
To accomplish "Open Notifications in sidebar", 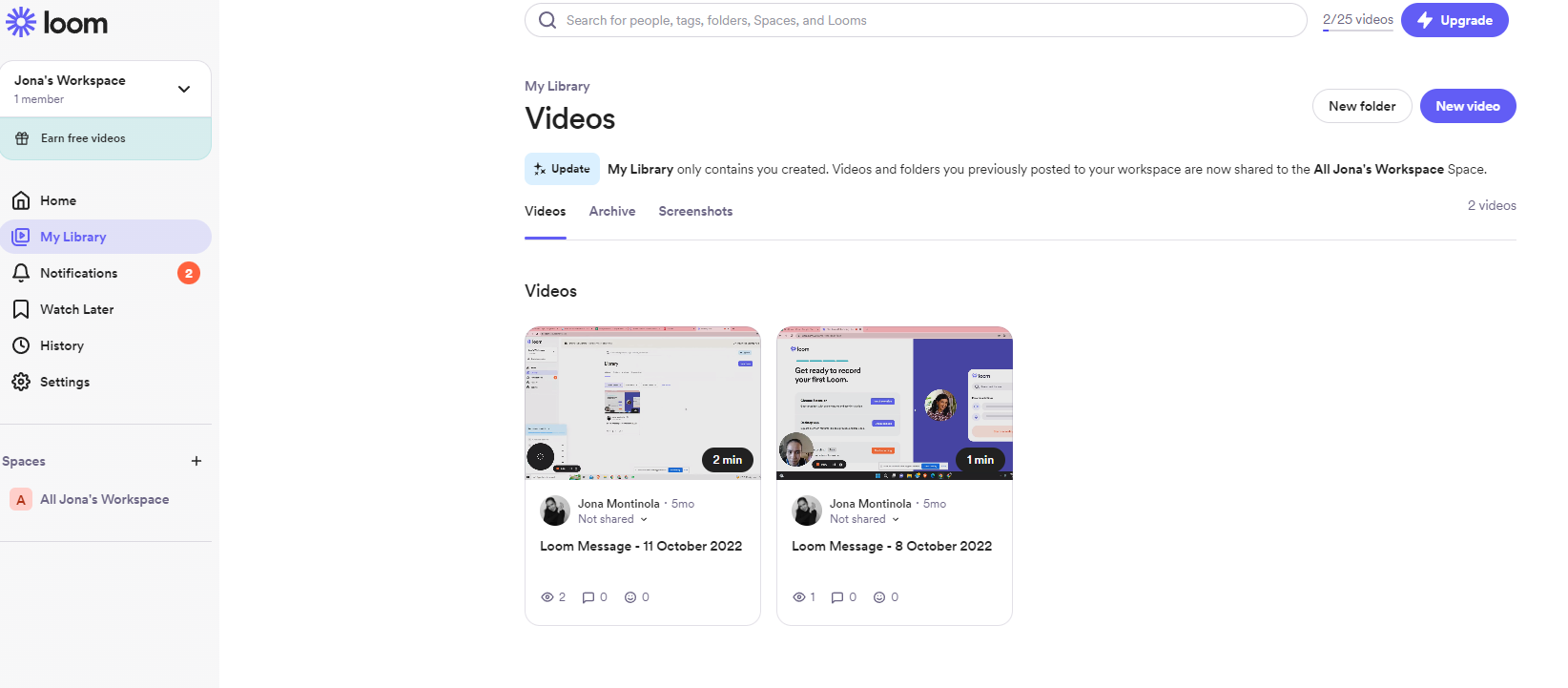I will coord(106,273).
